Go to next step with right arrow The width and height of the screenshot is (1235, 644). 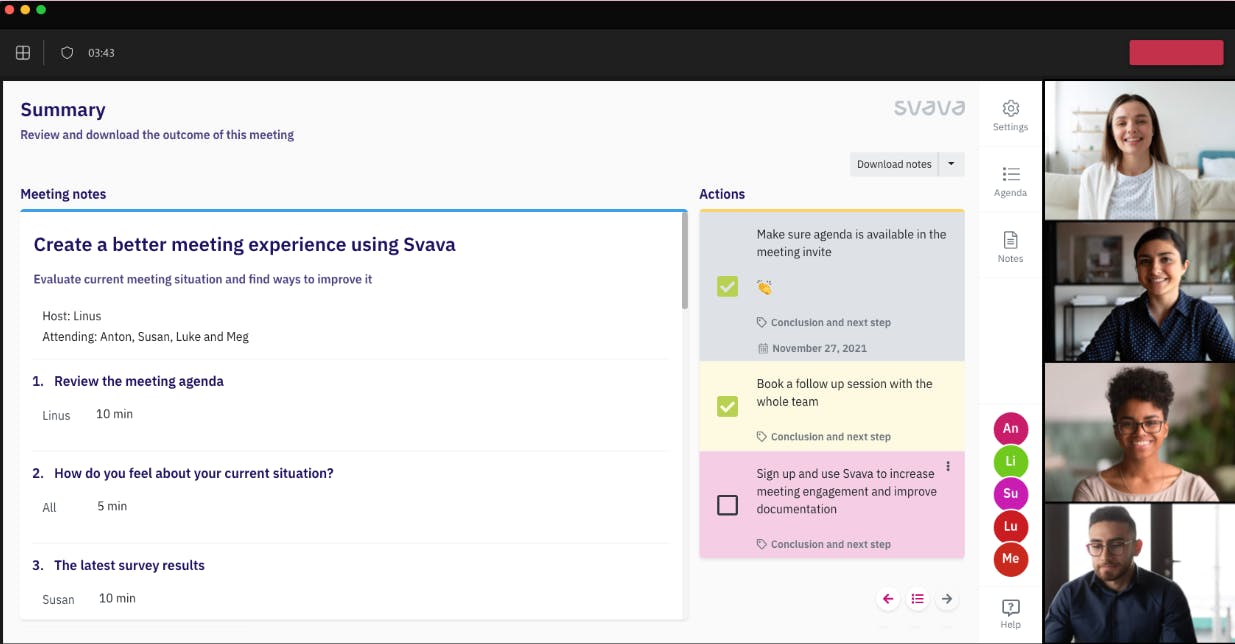(946, 599)
